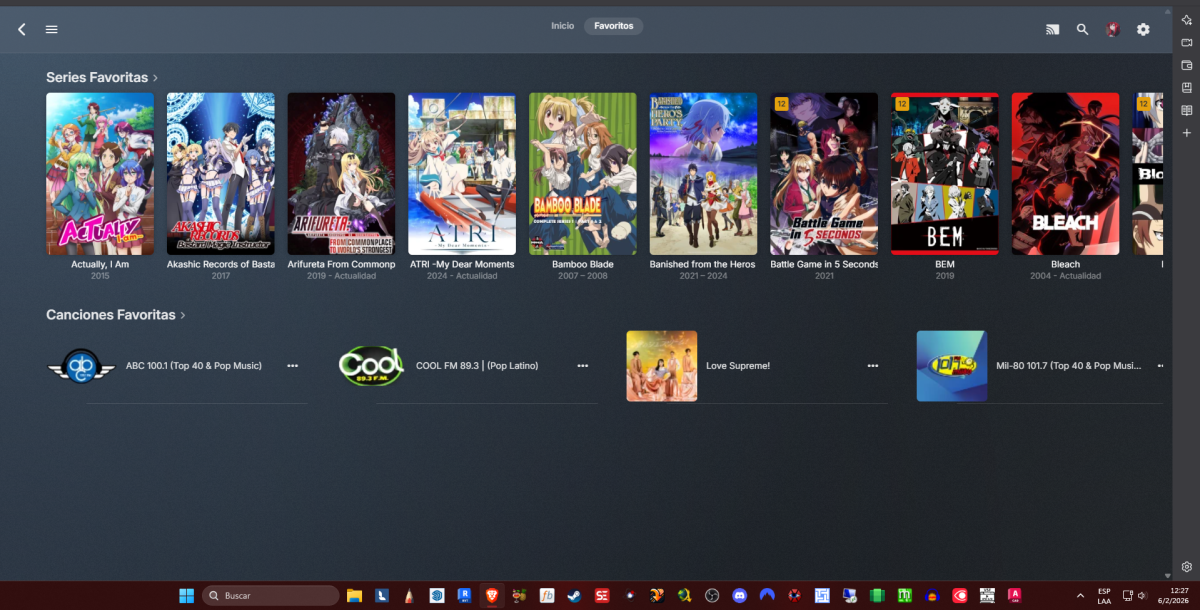Play 'ABC 100.1 (Top 40 & Pop Music)'
The height and width of the screenshot is (610, 1200).
coord(194,366)
